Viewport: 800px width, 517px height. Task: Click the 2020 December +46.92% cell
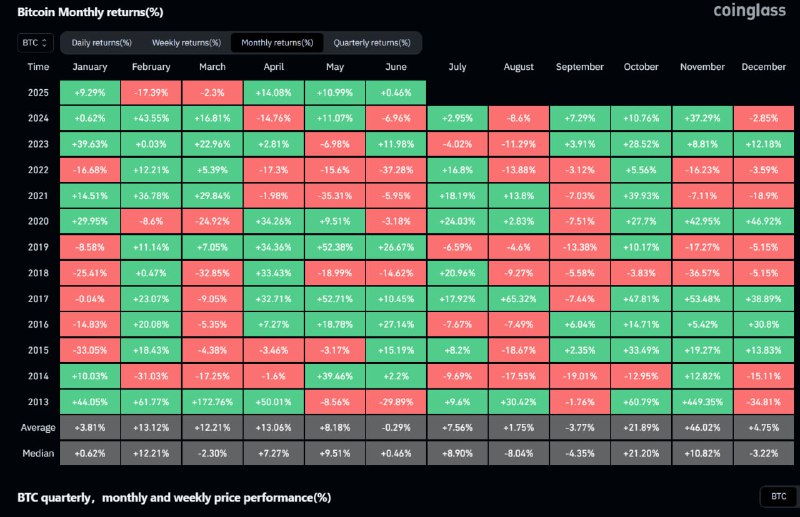tap(763, 221)
